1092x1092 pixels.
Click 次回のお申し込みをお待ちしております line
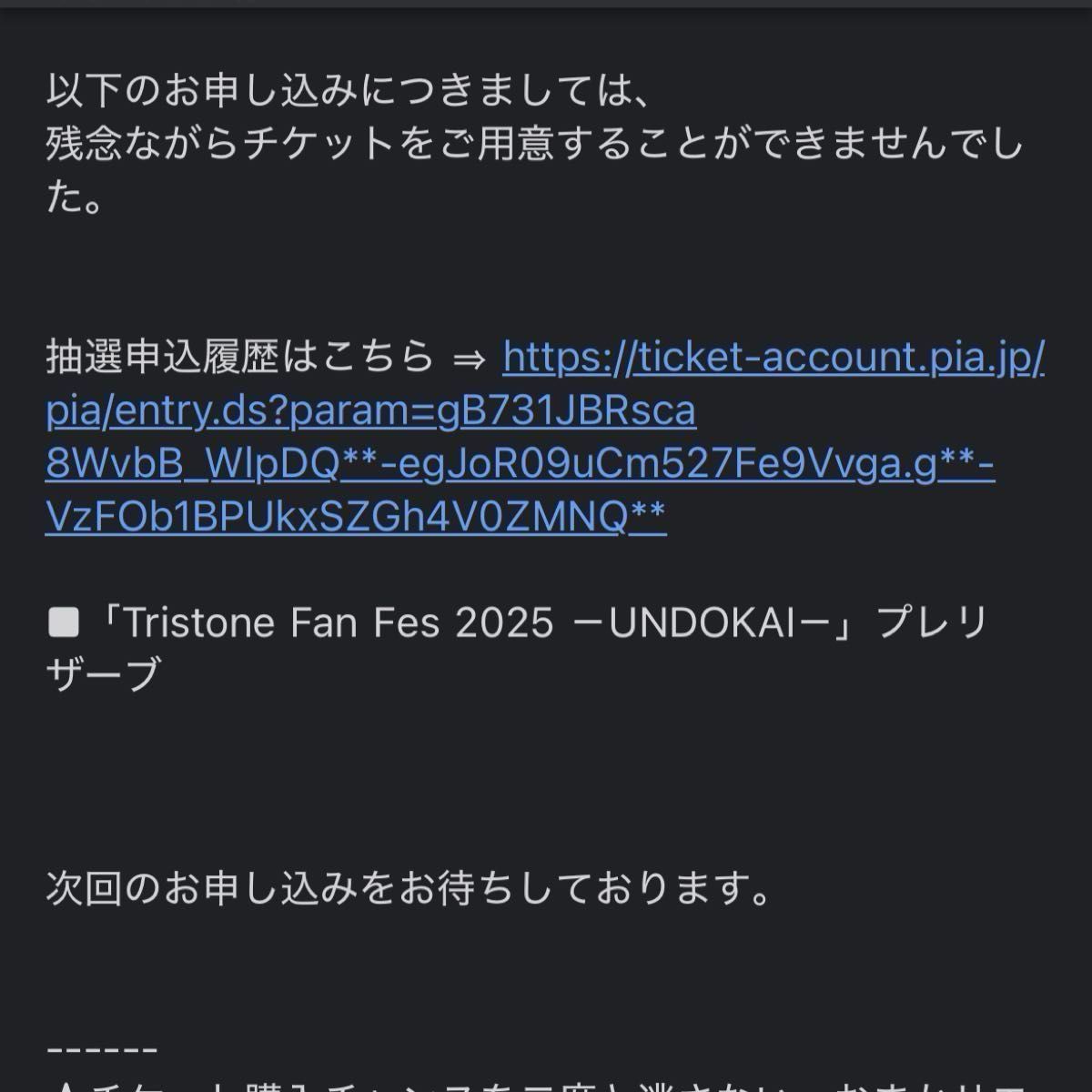(409, 889)
